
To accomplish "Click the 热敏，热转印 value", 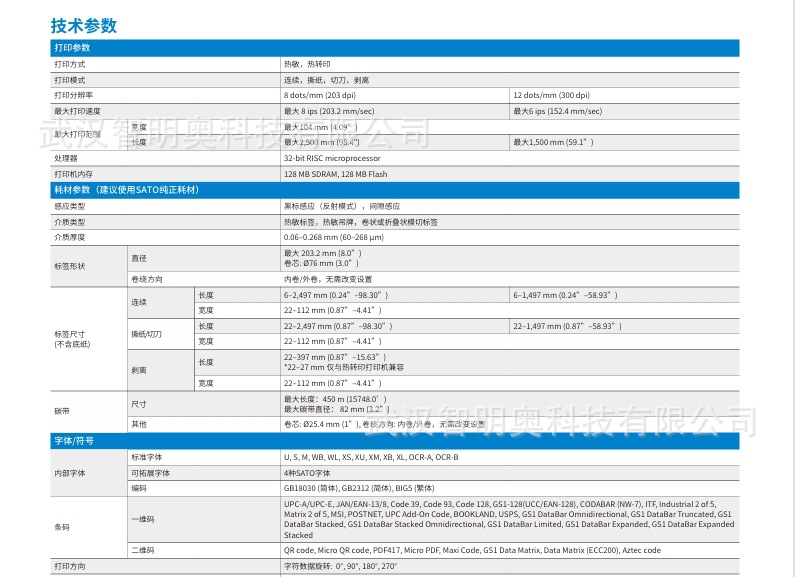I will coord(307,64).
